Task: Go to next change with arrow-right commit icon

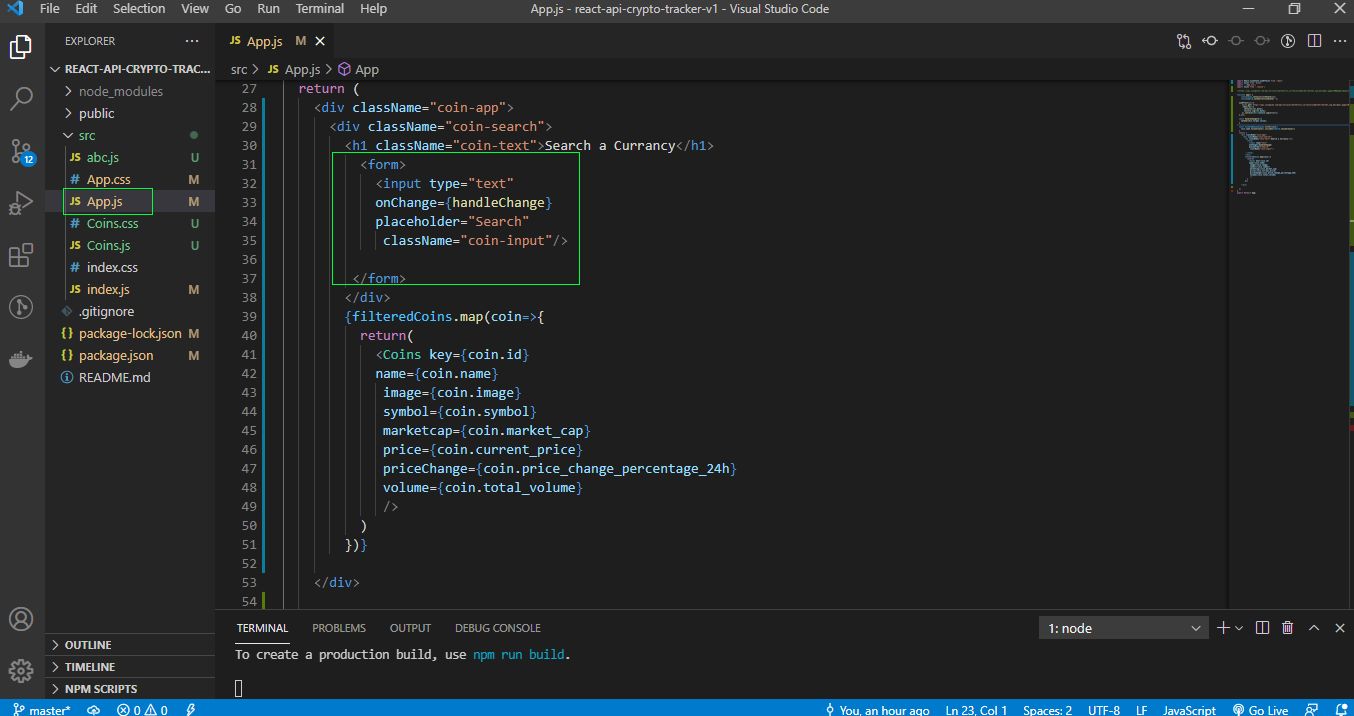Action: (1262, 41)
